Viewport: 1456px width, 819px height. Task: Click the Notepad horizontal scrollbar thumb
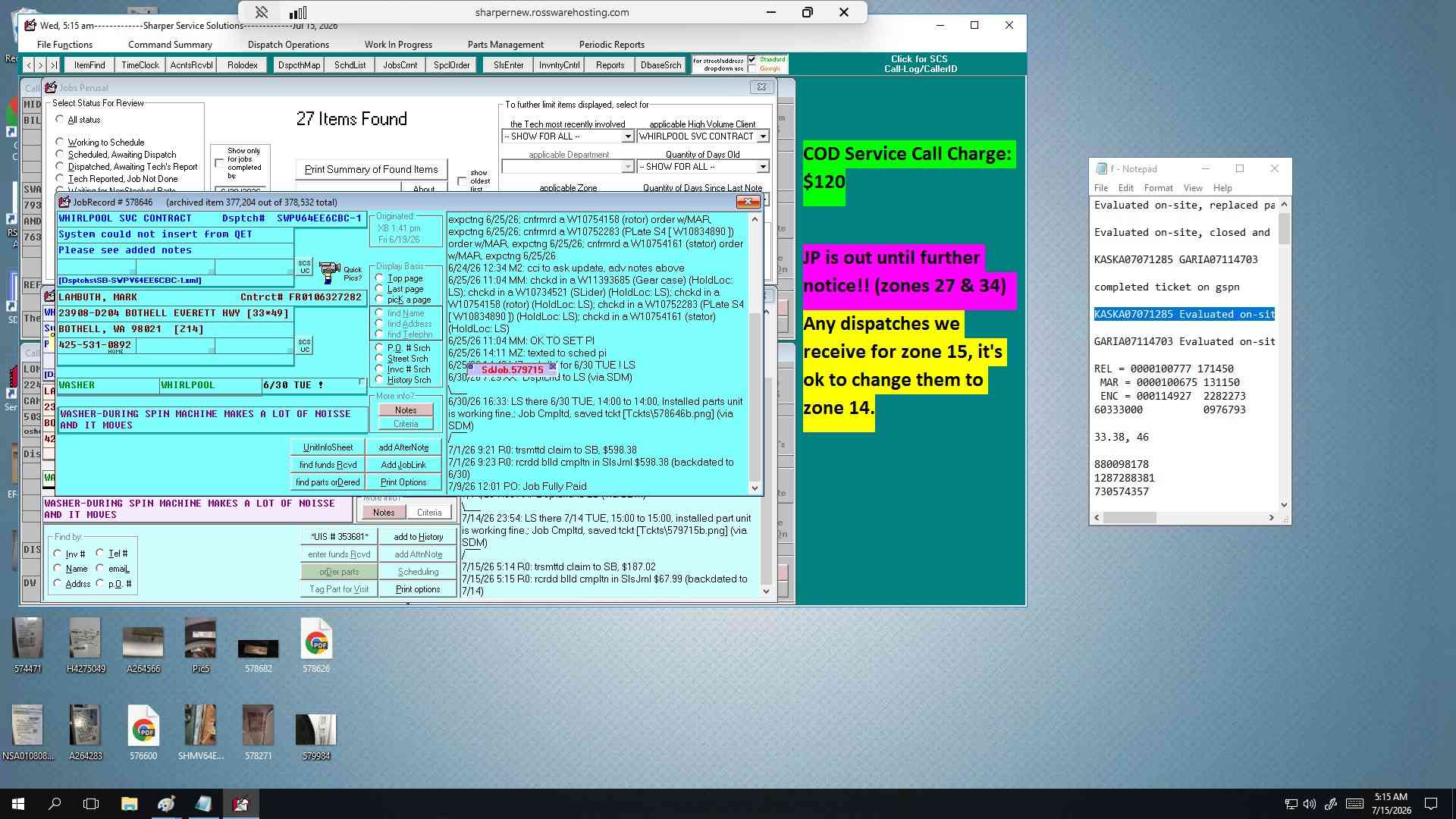[x=1129, y=517]
